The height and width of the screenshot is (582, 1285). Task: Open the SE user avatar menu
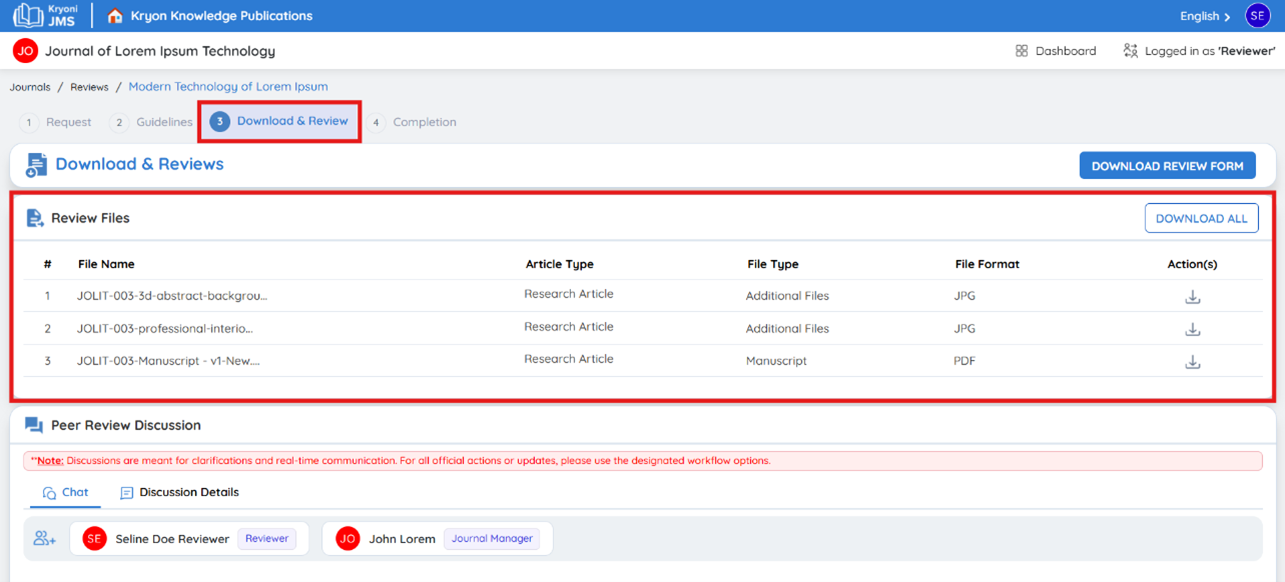coord(1257,16)
